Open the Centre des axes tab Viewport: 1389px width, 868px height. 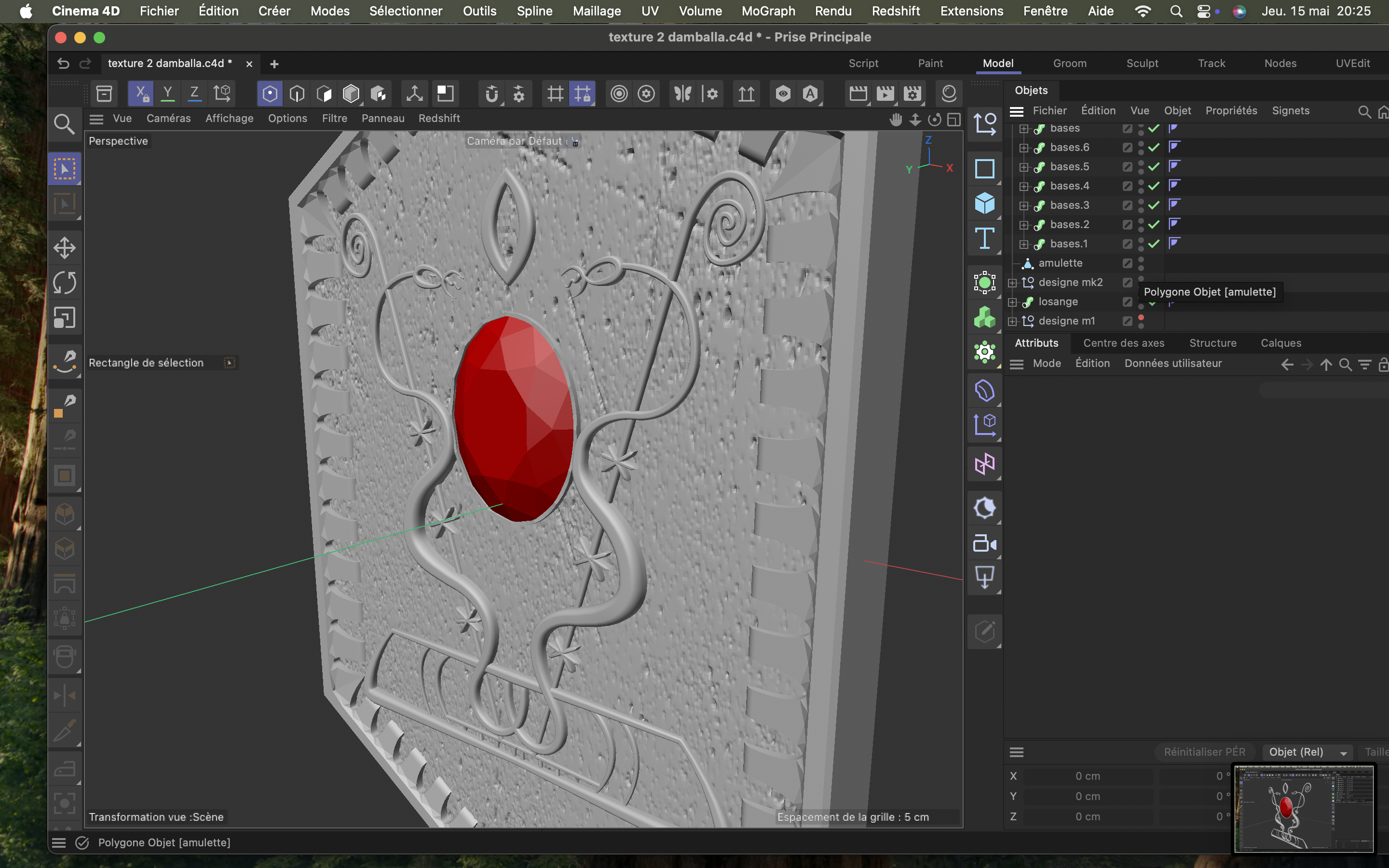pos(1124,343)
